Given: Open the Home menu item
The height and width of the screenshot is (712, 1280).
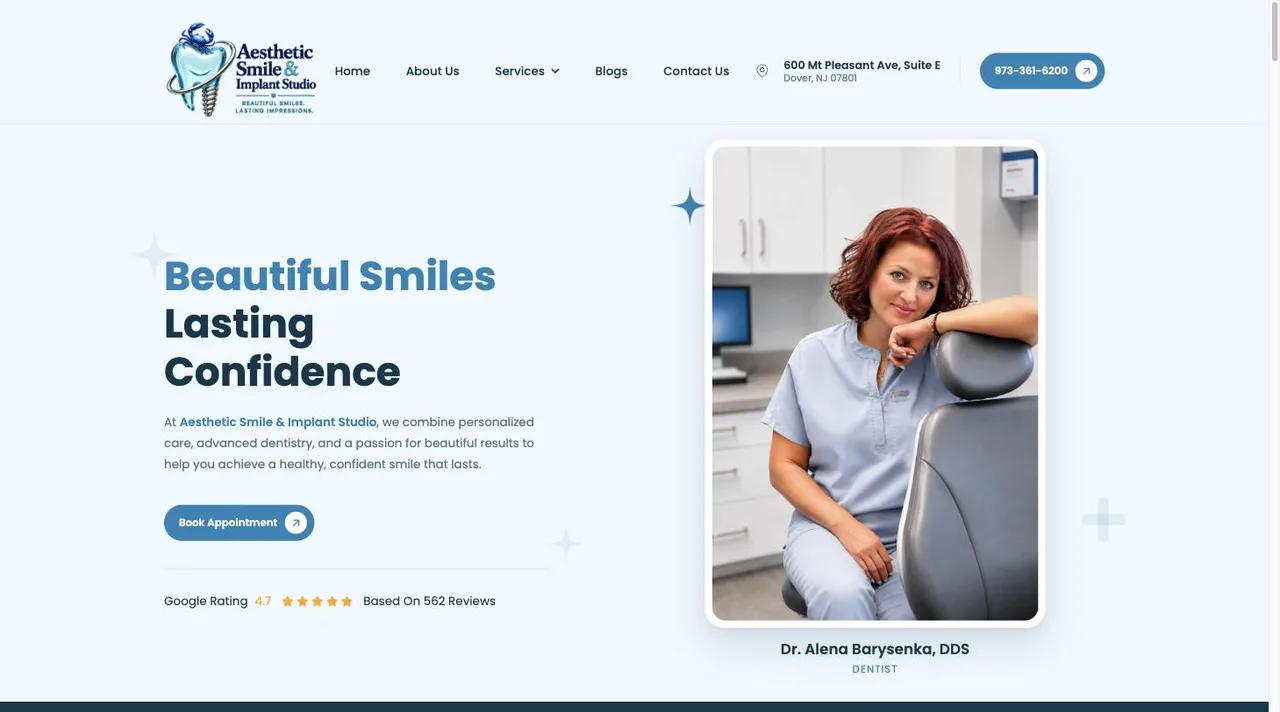Looking at the screenshot, I should 352,71.
